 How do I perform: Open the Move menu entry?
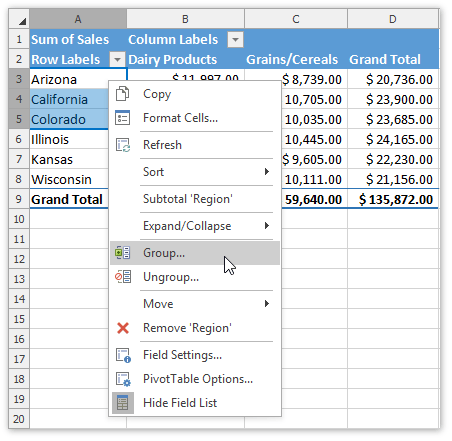[x=195, y=304]
